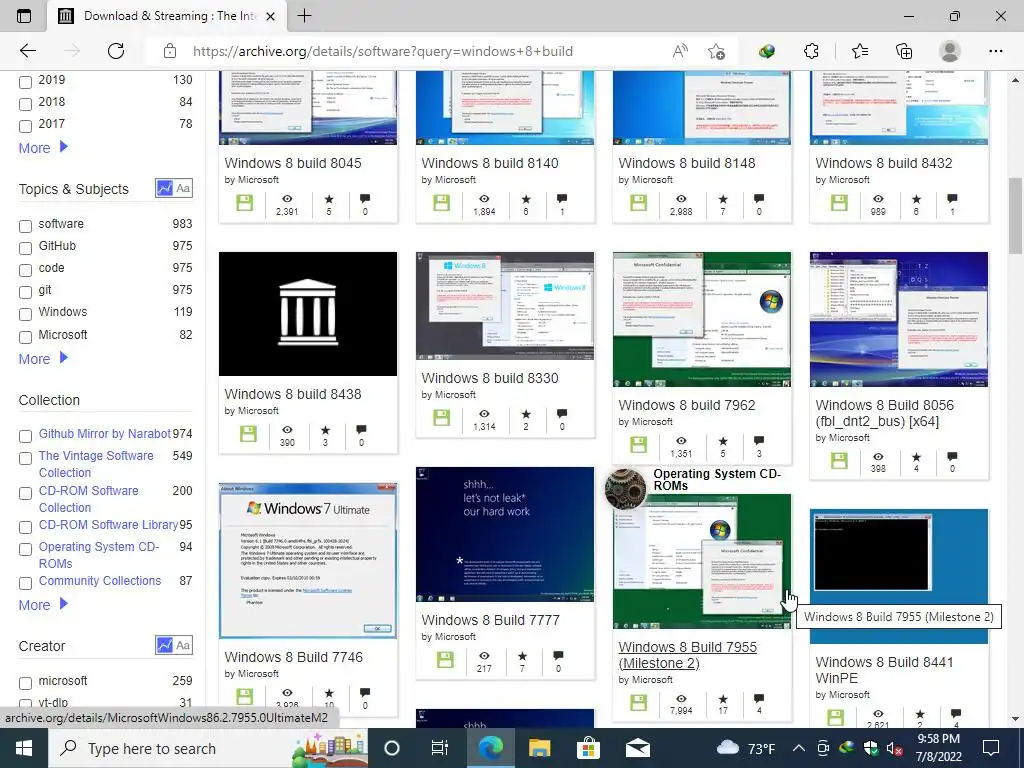Sort Creator list alphabetically (Aa)
This screenshot has width=1024, height=768.
(x=184, y=645)
